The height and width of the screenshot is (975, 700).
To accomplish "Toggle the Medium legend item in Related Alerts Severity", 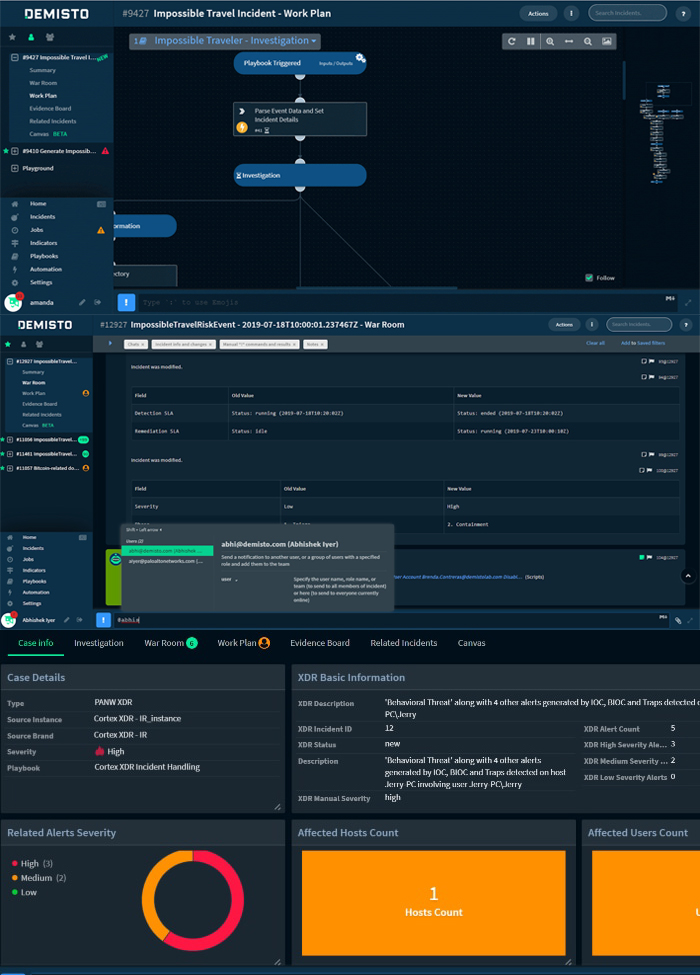I will point(39,878).
